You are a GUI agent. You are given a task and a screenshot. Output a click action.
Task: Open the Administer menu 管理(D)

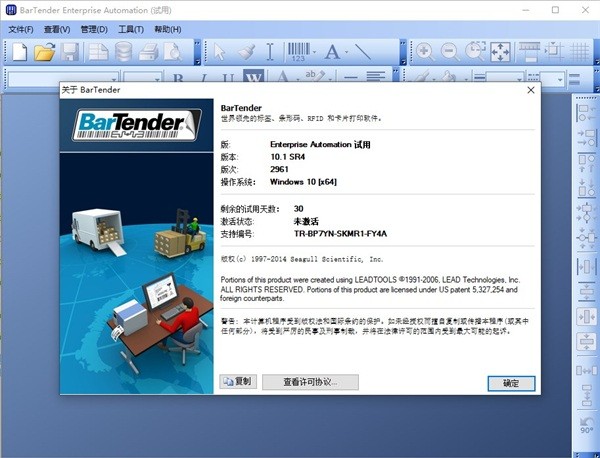coord(94,29)
